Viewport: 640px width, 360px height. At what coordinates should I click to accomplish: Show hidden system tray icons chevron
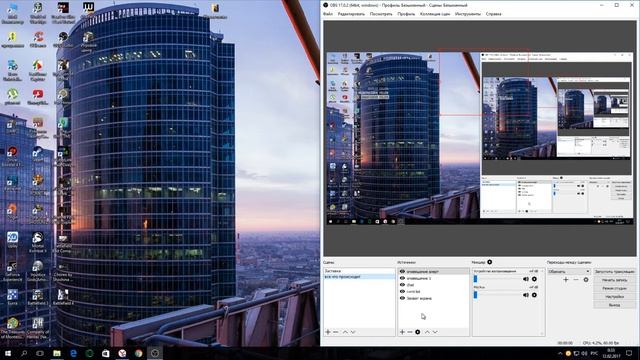tap(560, 353)
